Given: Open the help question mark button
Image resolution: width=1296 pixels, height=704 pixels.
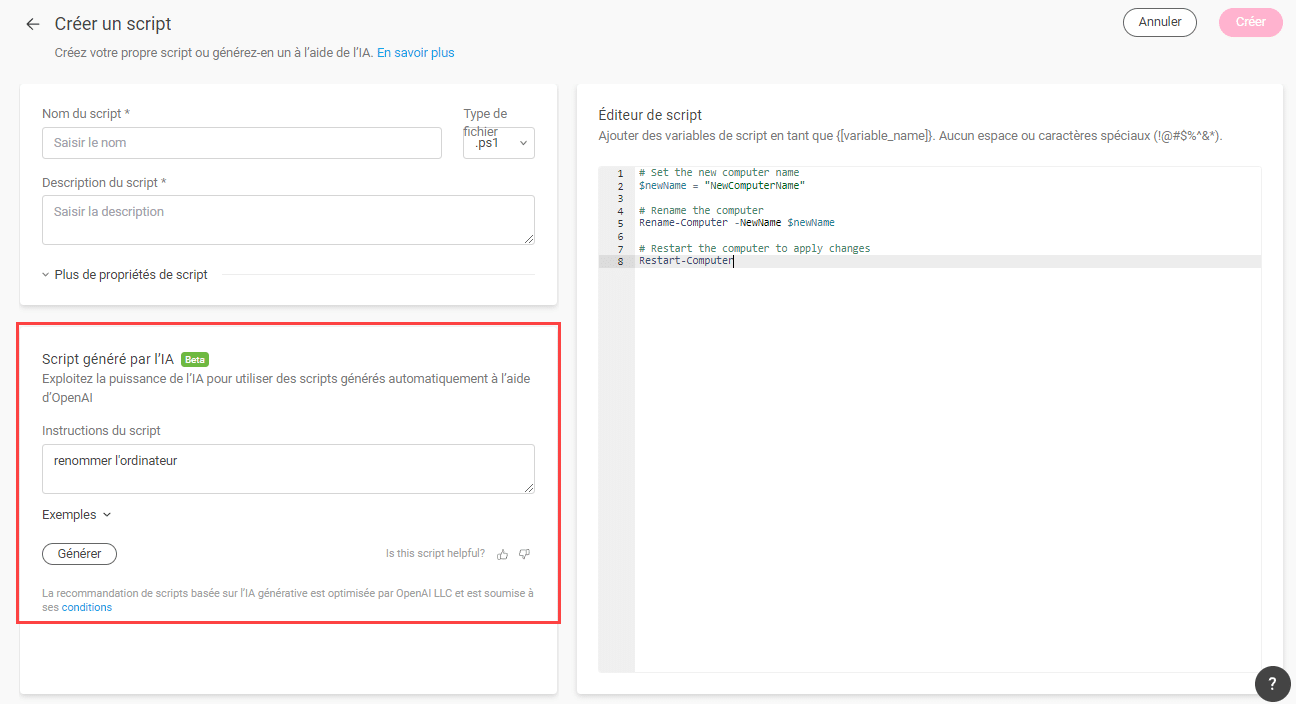Looking at the screenshot, I should [1271, 684].
